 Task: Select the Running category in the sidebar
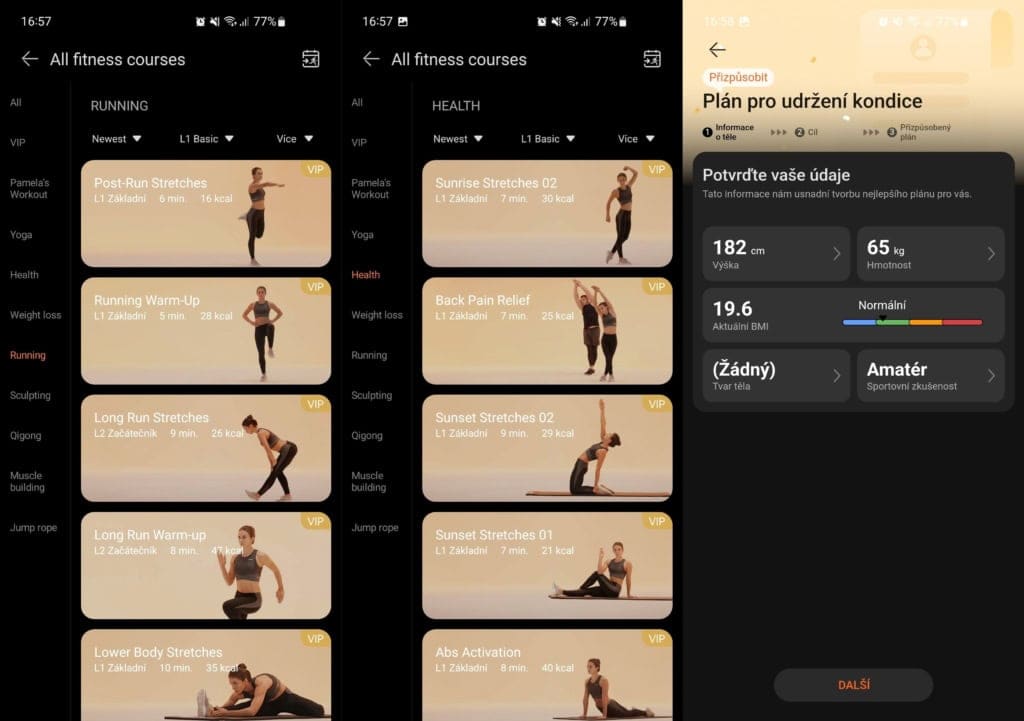pos(27,355)
